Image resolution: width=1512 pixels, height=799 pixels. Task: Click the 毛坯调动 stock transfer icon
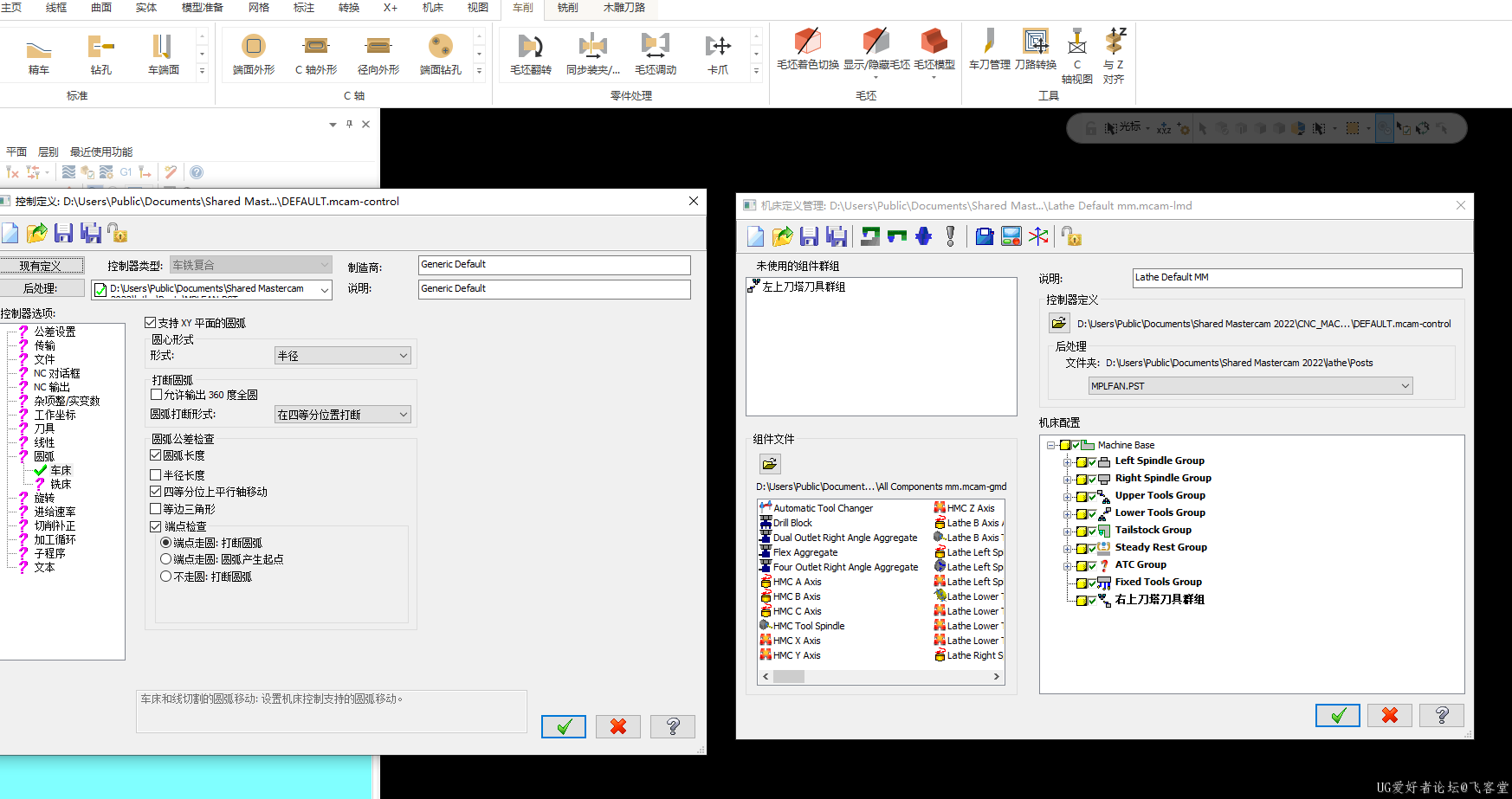pyautogui.click(x=656, y=54)
